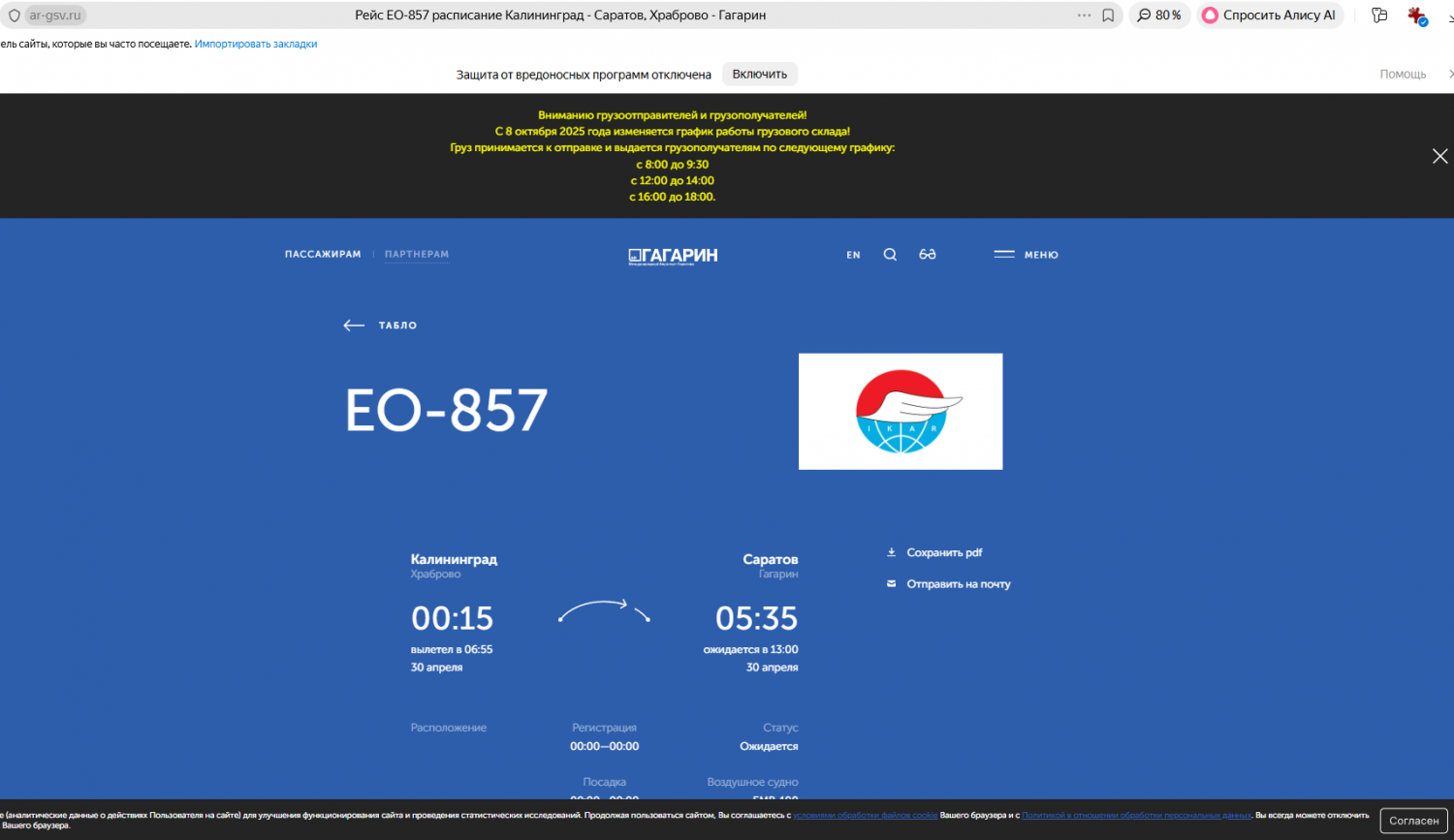Viewport: 1454px width, 840px height.
Task: Click the ar-gsv.ru address field
Action: 55,16
